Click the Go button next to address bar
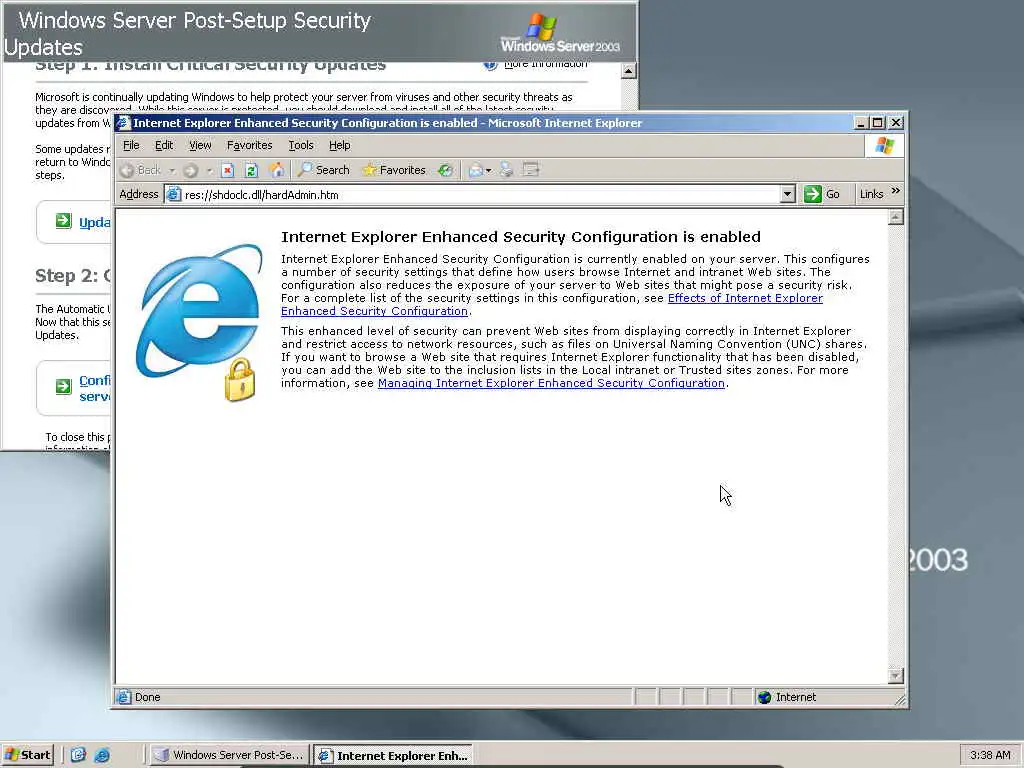This screenshot has width=1024, height=768. click(x=823, y=194)
